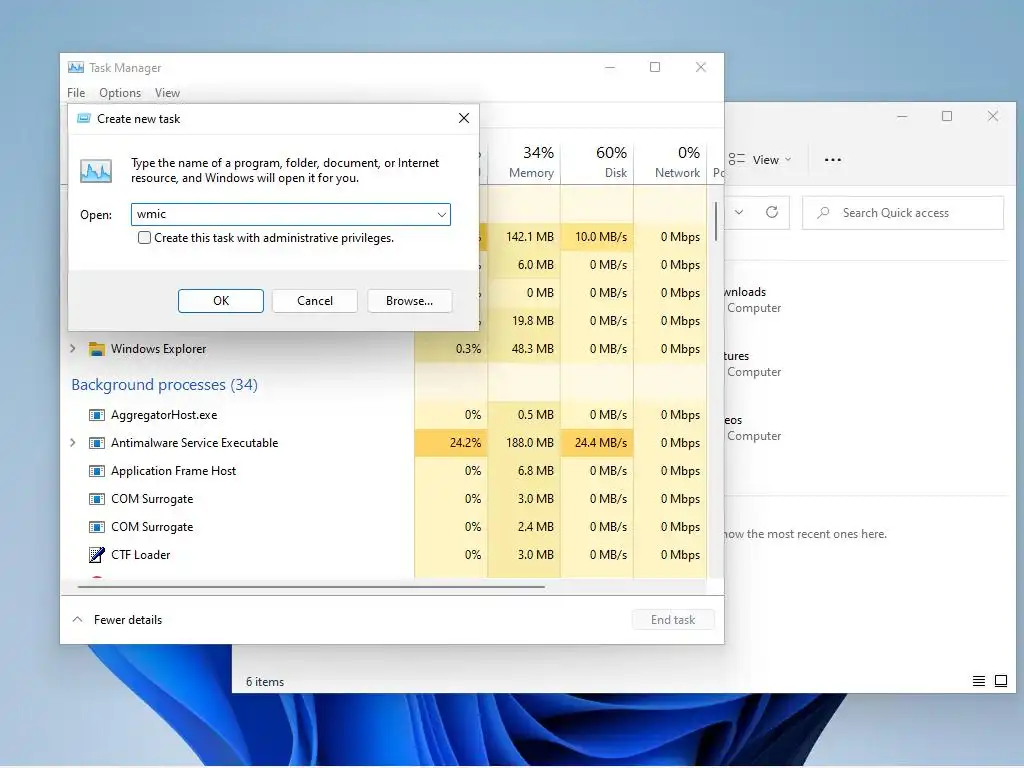Select the AggregatorHost.exe row name
Viewport: 1024px width, 768px height.
point(164,415)
